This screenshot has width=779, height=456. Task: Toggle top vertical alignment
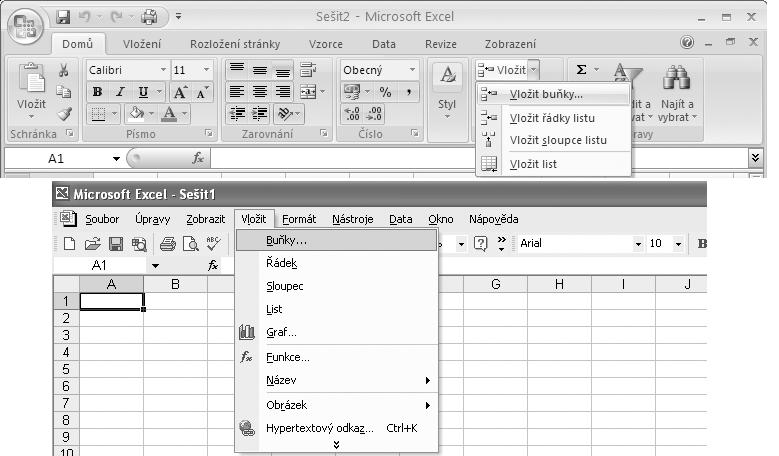[x=236, y=70]
